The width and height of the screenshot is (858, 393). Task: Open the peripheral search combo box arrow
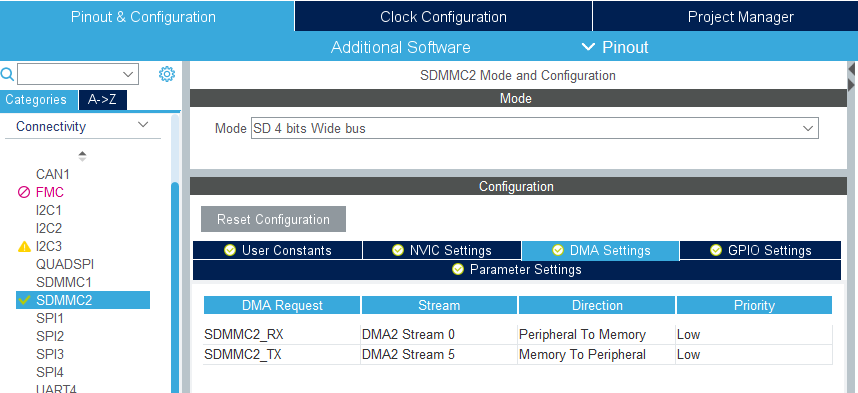pos(129,74)
